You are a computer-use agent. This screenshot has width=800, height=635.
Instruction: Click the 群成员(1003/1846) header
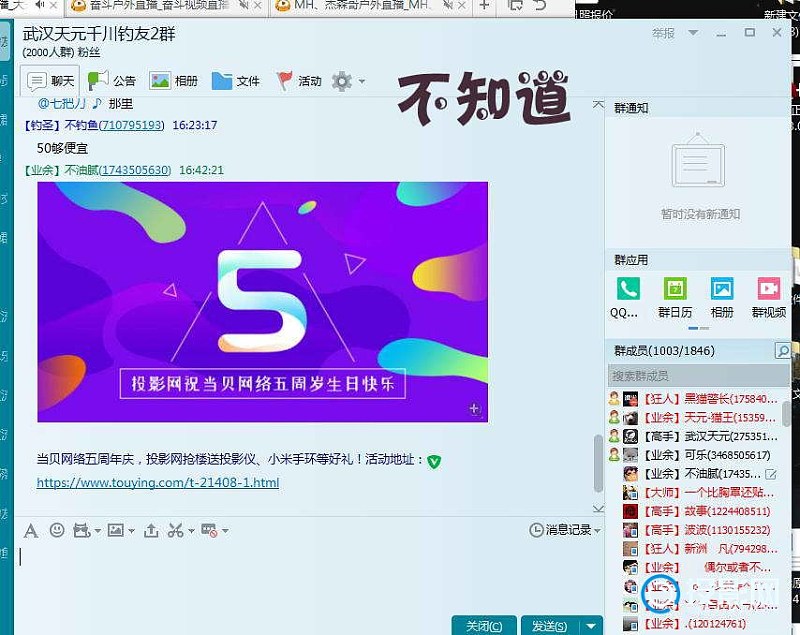point(664,351)
